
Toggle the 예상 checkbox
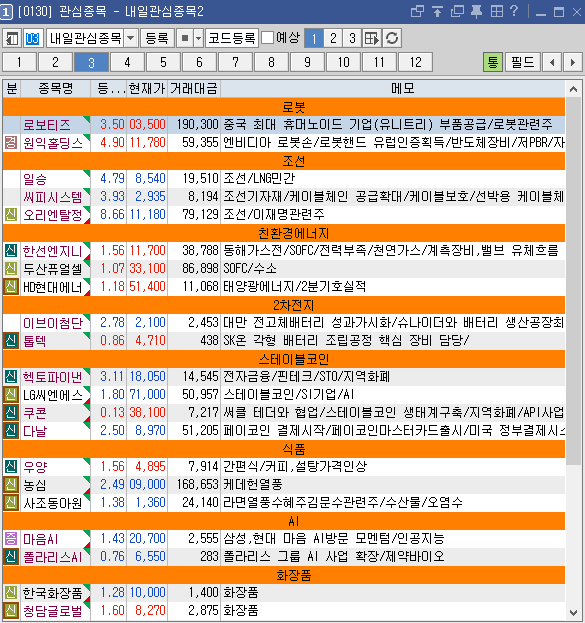(x=267, y=38)
